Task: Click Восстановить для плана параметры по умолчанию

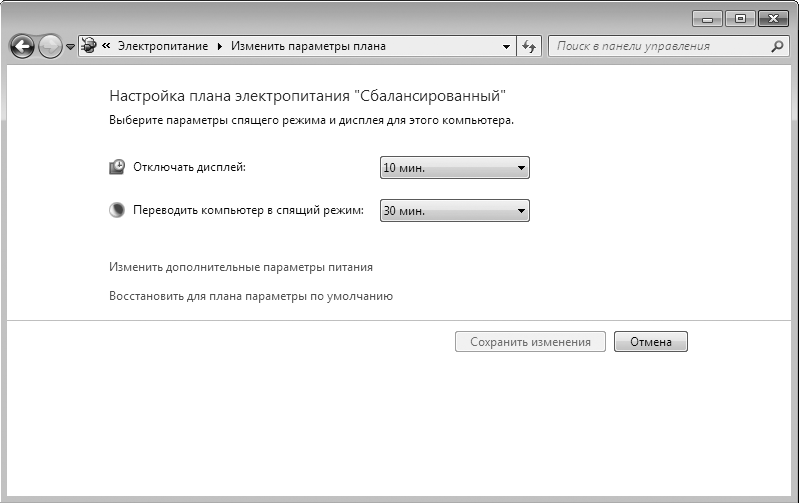Action: tap(251, 296)
